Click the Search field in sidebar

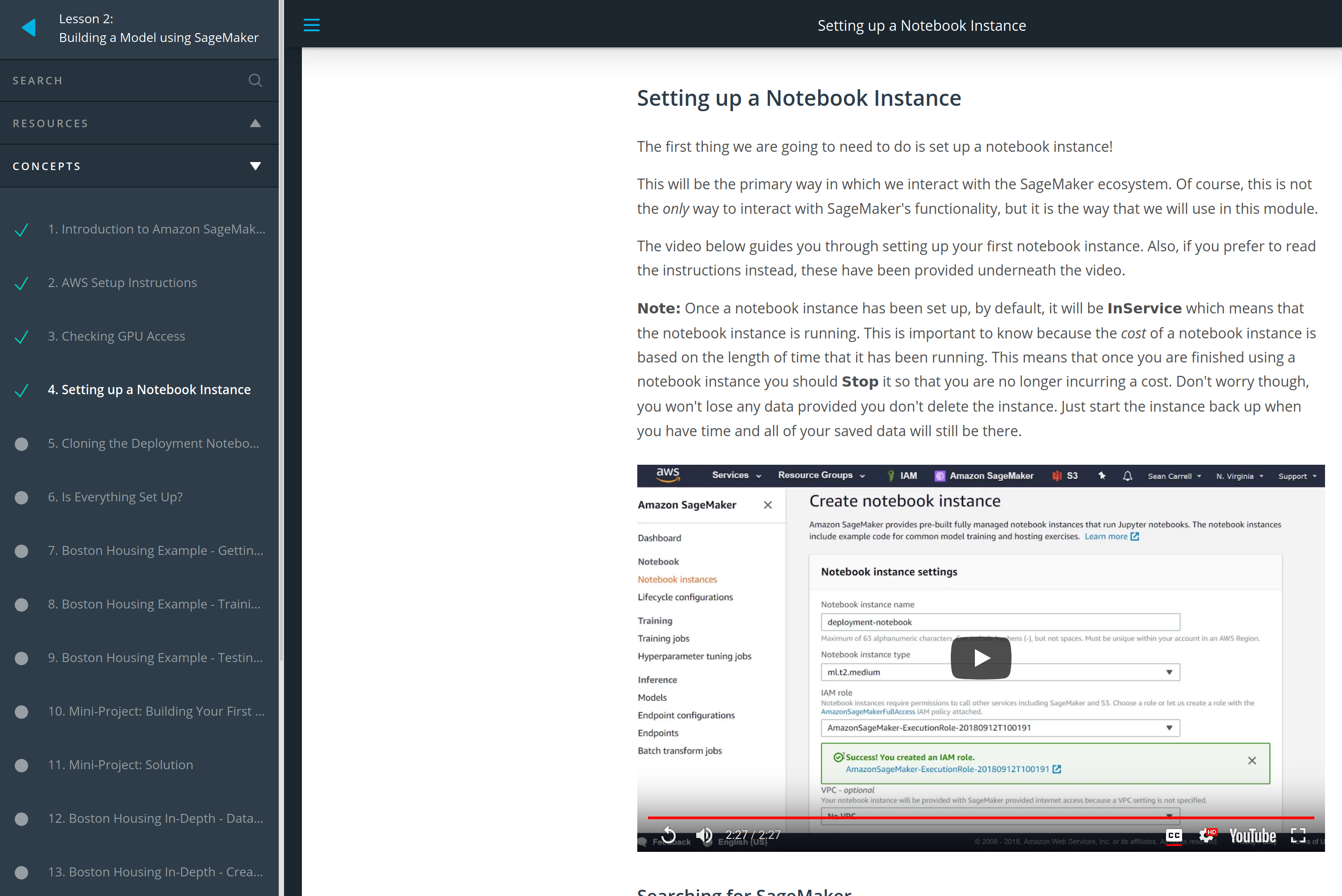point(139,80)
